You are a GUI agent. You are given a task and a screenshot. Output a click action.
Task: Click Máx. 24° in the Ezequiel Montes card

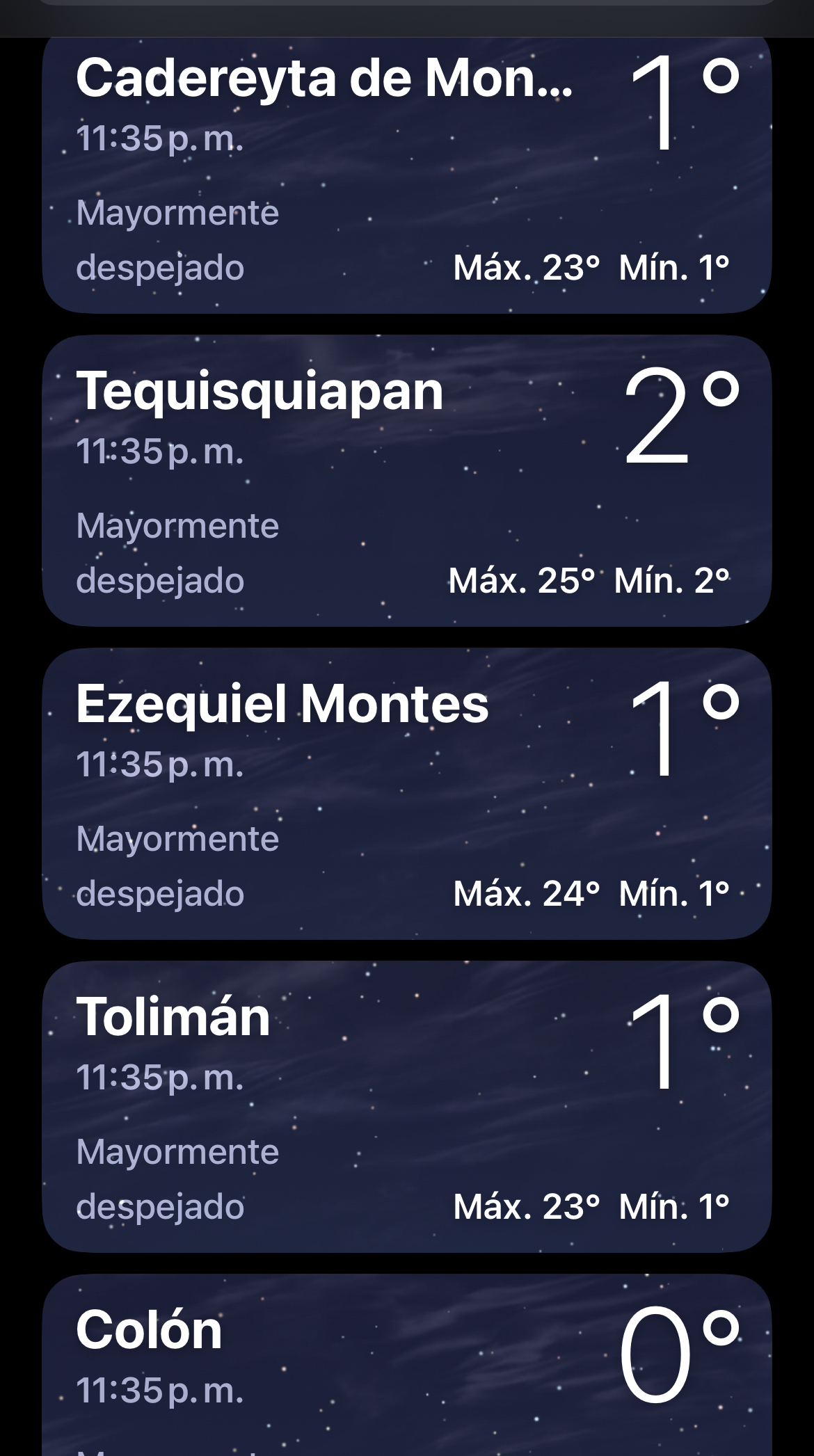526,893
